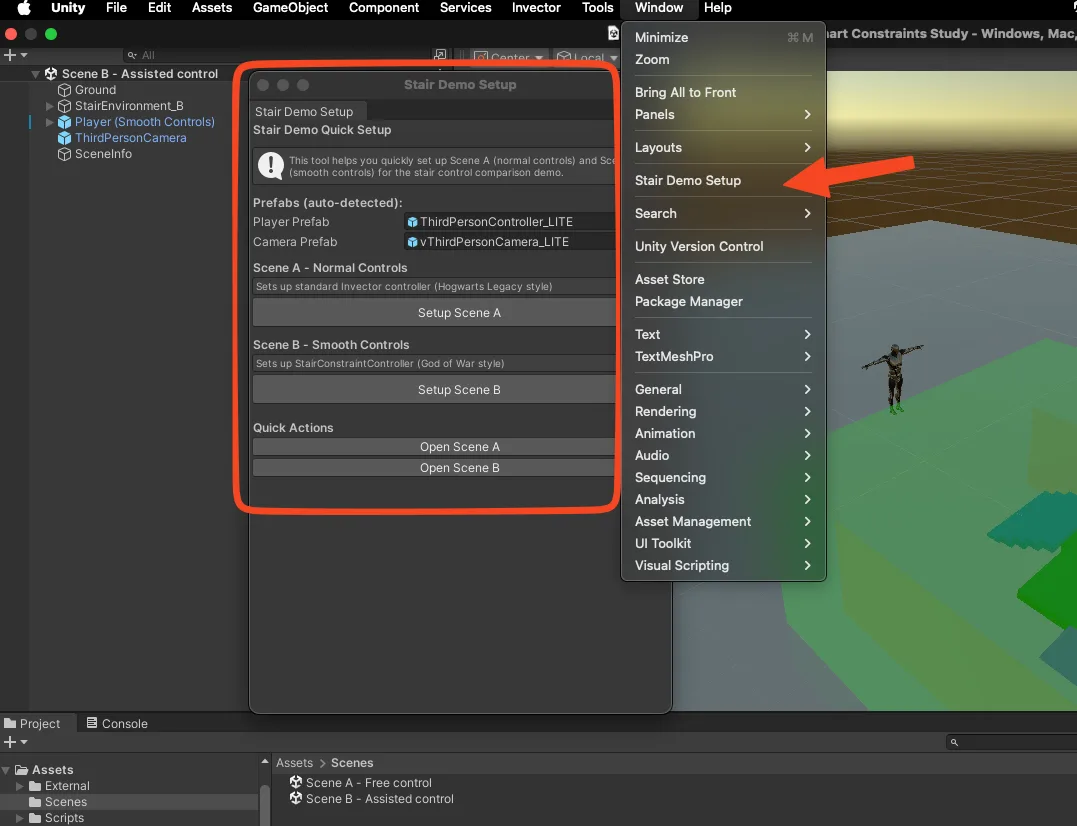This screenshot has width=1077, height=826.
Task: Open the Panels submenu
Action: pyautogui.click(x=723, y=115)
